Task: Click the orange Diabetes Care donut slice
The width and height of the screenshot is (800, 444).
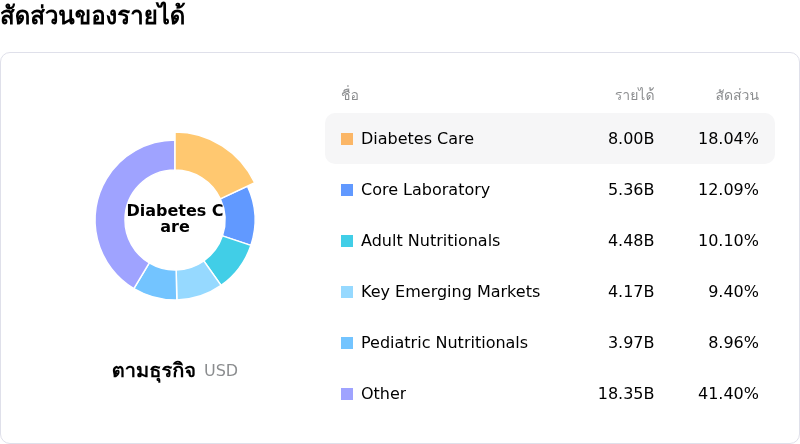Action: (210, 160)
